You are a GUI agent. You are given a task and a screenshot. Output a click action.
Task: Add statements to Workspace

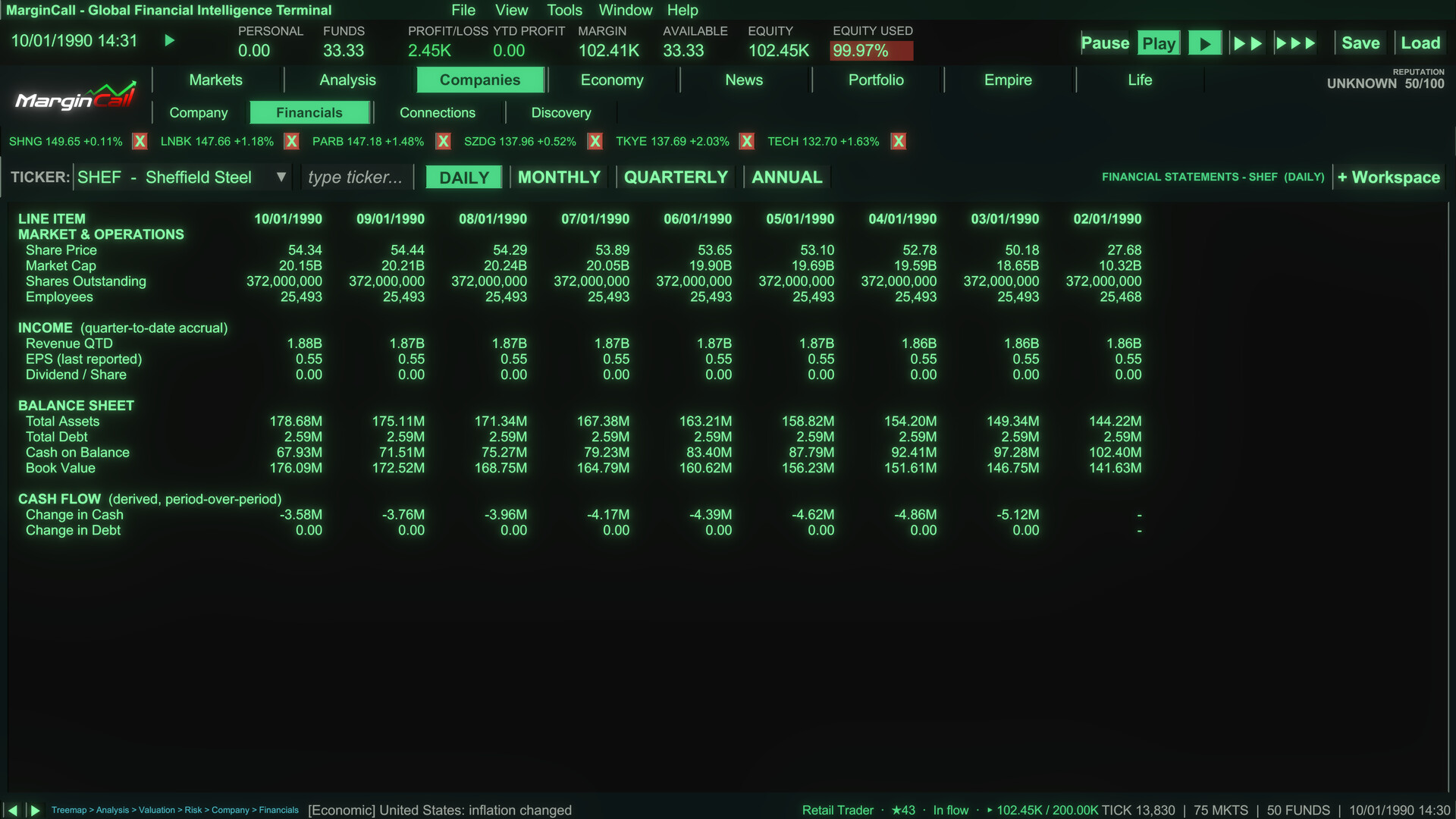pyautogui.click(x=1389, y=177)
